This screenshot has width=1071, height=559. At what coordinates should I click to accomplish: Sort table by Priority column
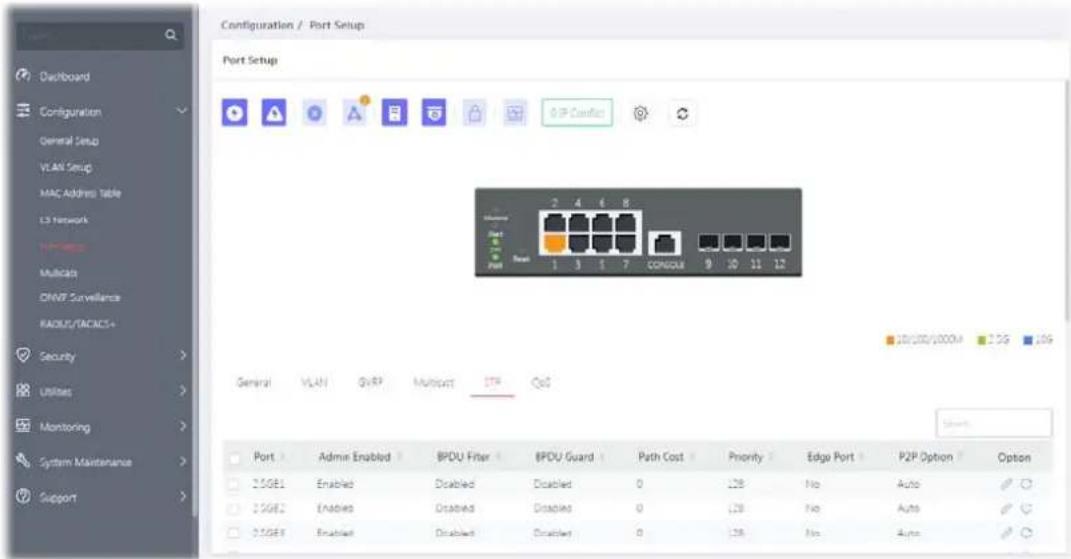[750, 456]
